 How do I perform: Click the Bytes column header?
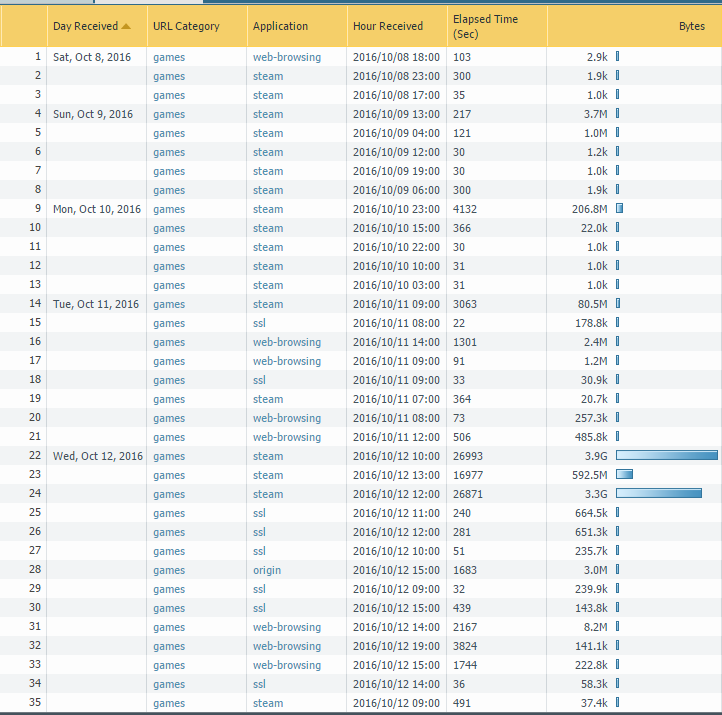coord(691,26)
